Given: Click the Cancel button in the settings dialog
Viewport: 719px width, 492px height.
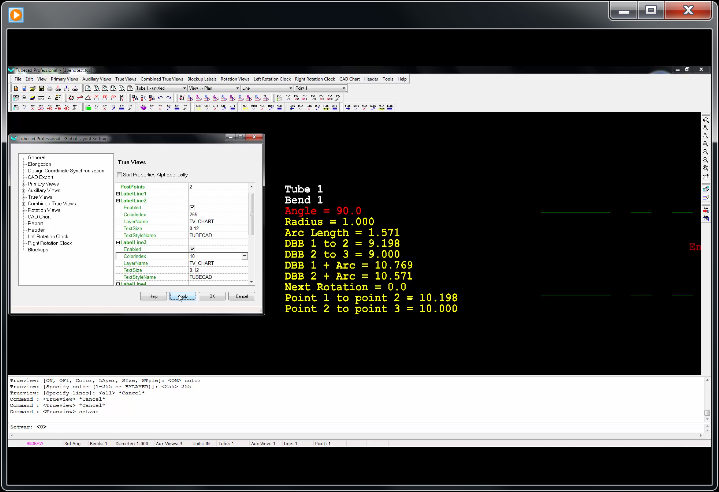Looking at the screenshot, I should (x=242, y=296).
